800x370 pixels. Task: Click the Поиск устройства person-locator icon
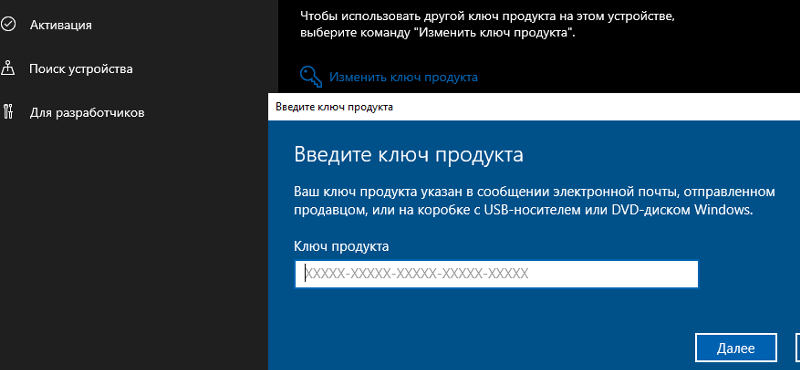pos(7,68)
